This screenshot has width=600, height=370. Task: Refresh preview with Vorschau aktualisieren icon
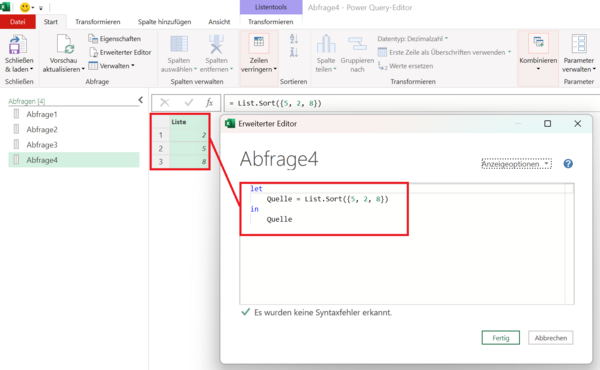coord(64,44)
